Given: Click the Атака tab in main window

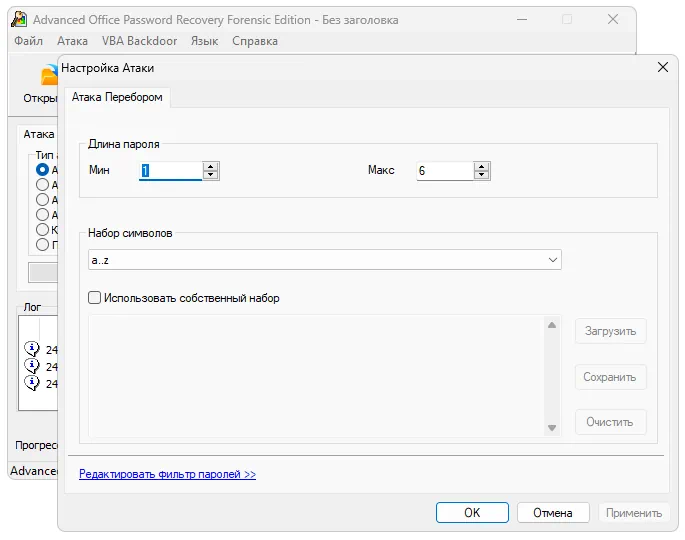Looking at the screenshot, I should (39, 134).
